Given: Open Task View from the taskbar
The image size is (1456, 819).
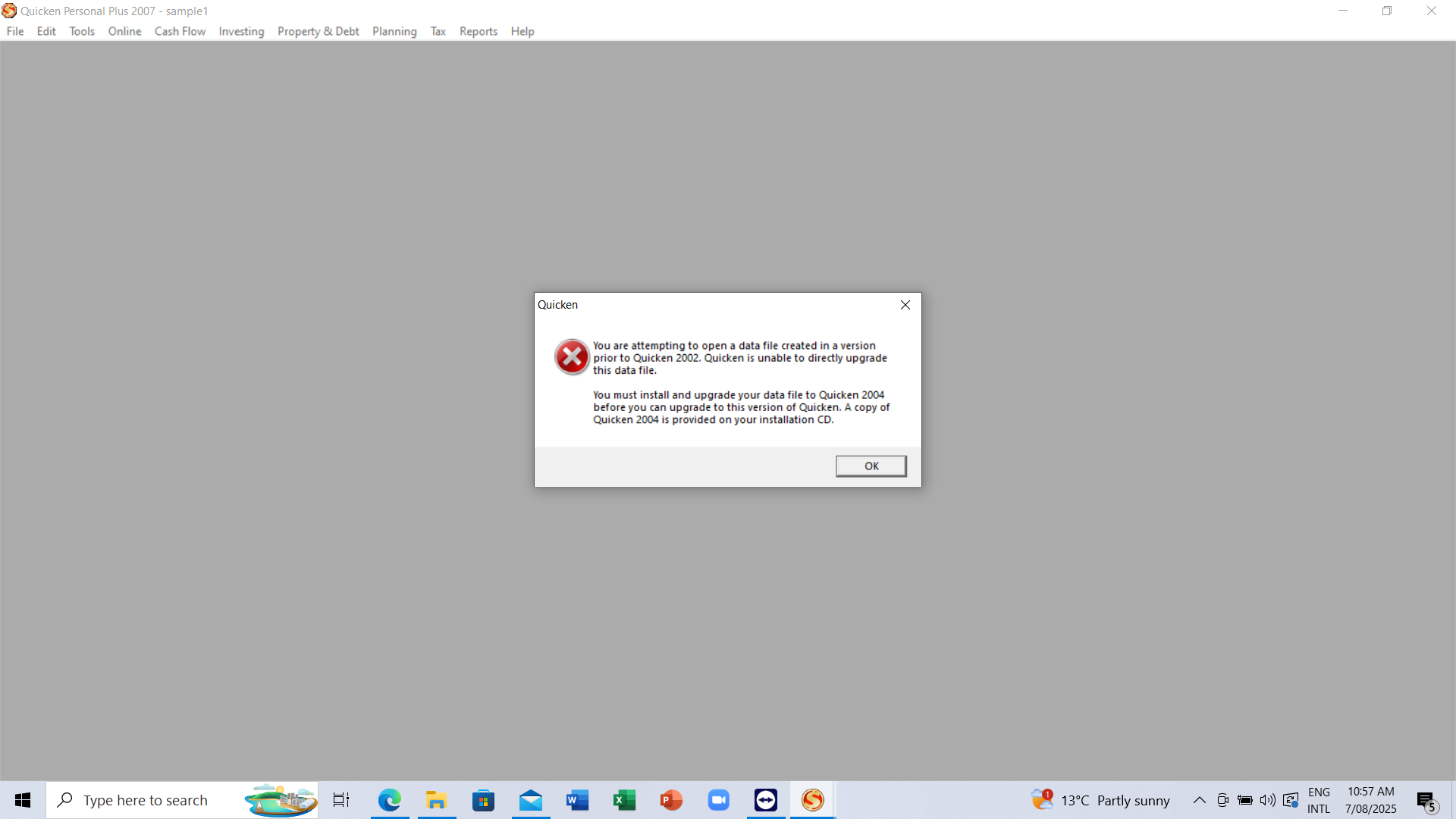Looking at the screenshot, I should pyautogui.click(x=341, y=800).
